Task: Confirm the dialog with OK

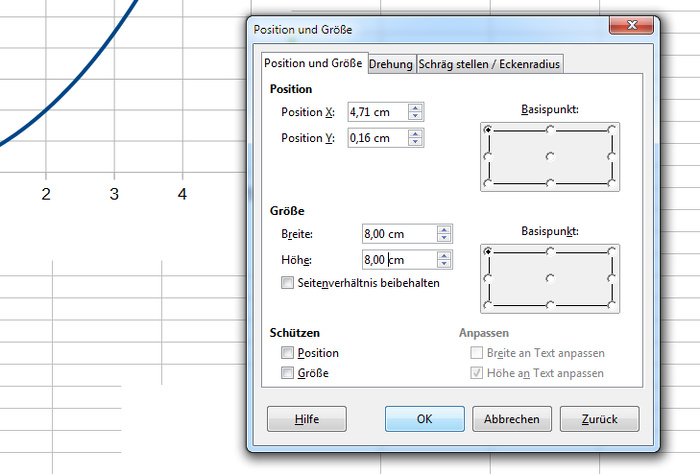Action: [x=425, y=419]
